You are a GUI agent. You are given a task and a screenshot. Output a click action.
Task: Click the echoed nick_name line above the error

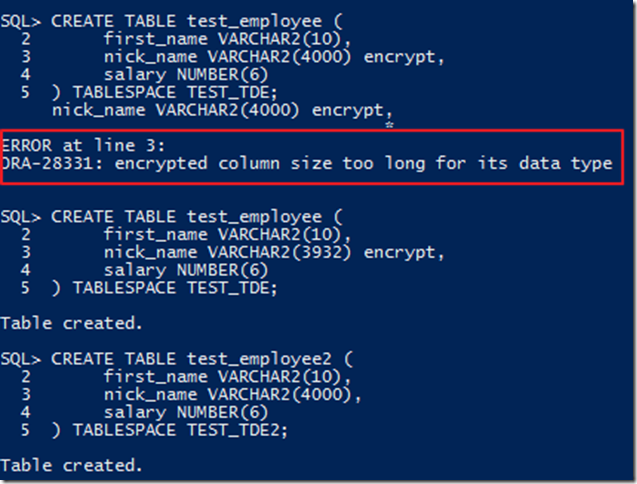pyautogui.click(x=222, y=109)
